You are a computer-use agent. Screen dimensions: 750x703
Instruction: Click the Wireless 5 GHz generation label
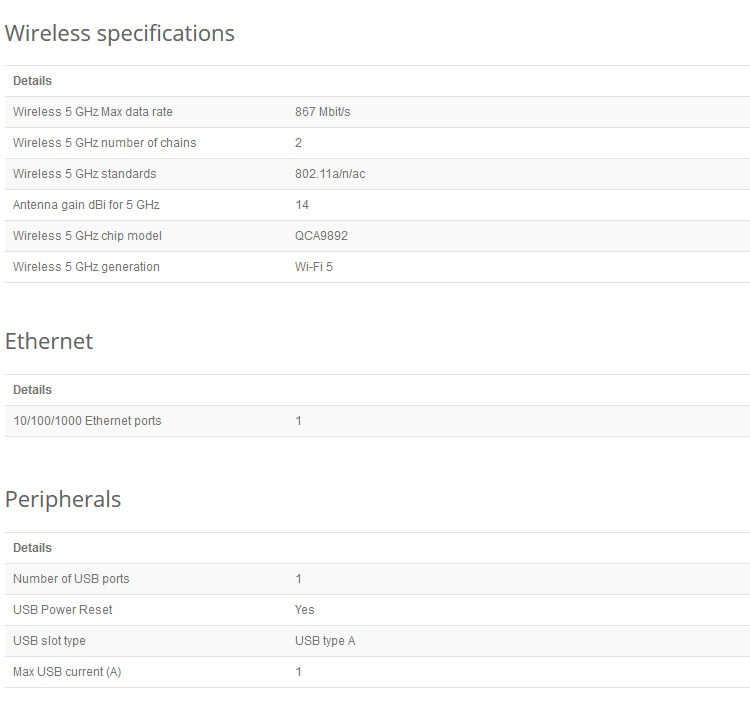(86, 267)
